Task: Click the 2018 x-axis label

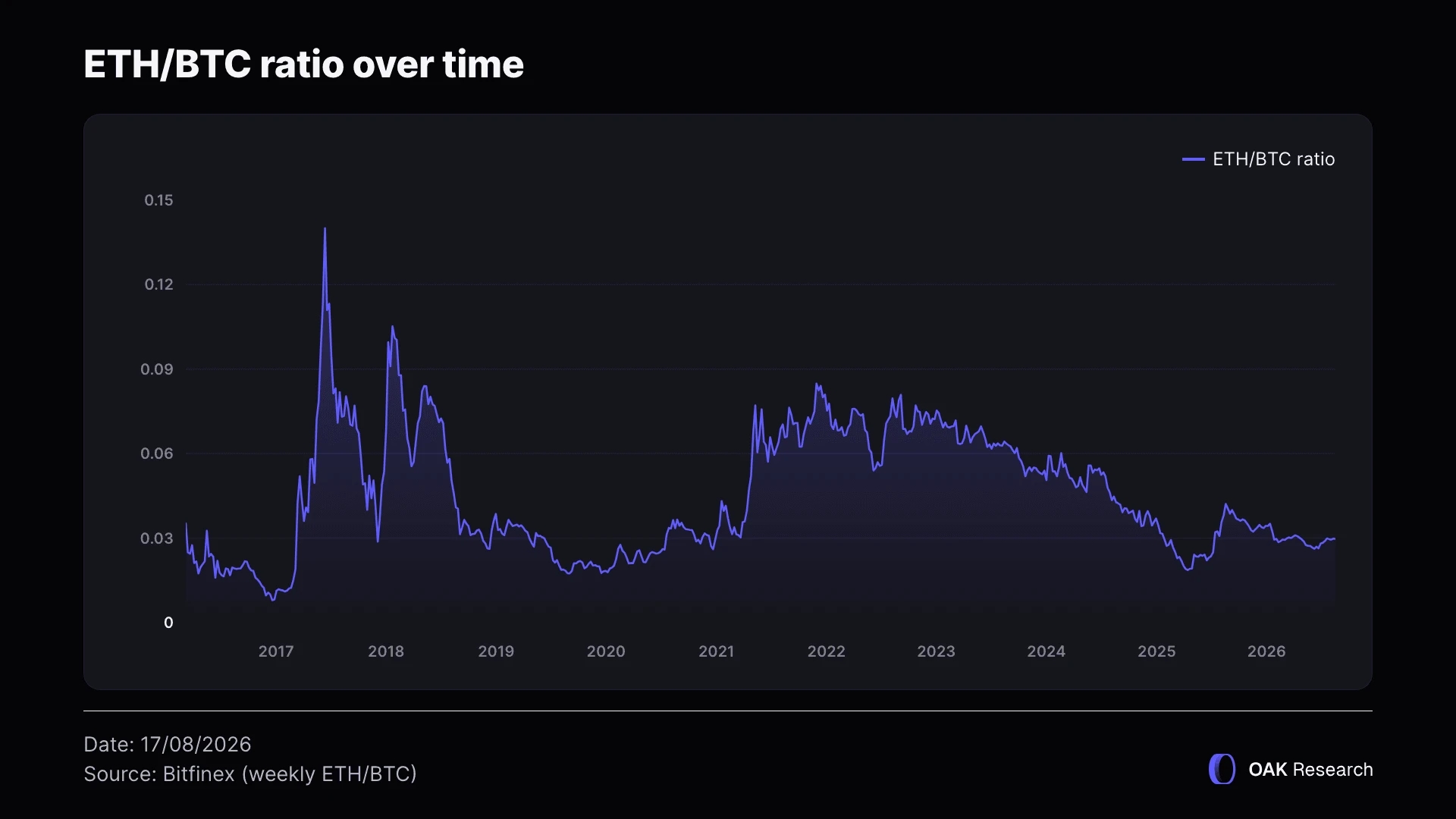Action: coord(386,651)
